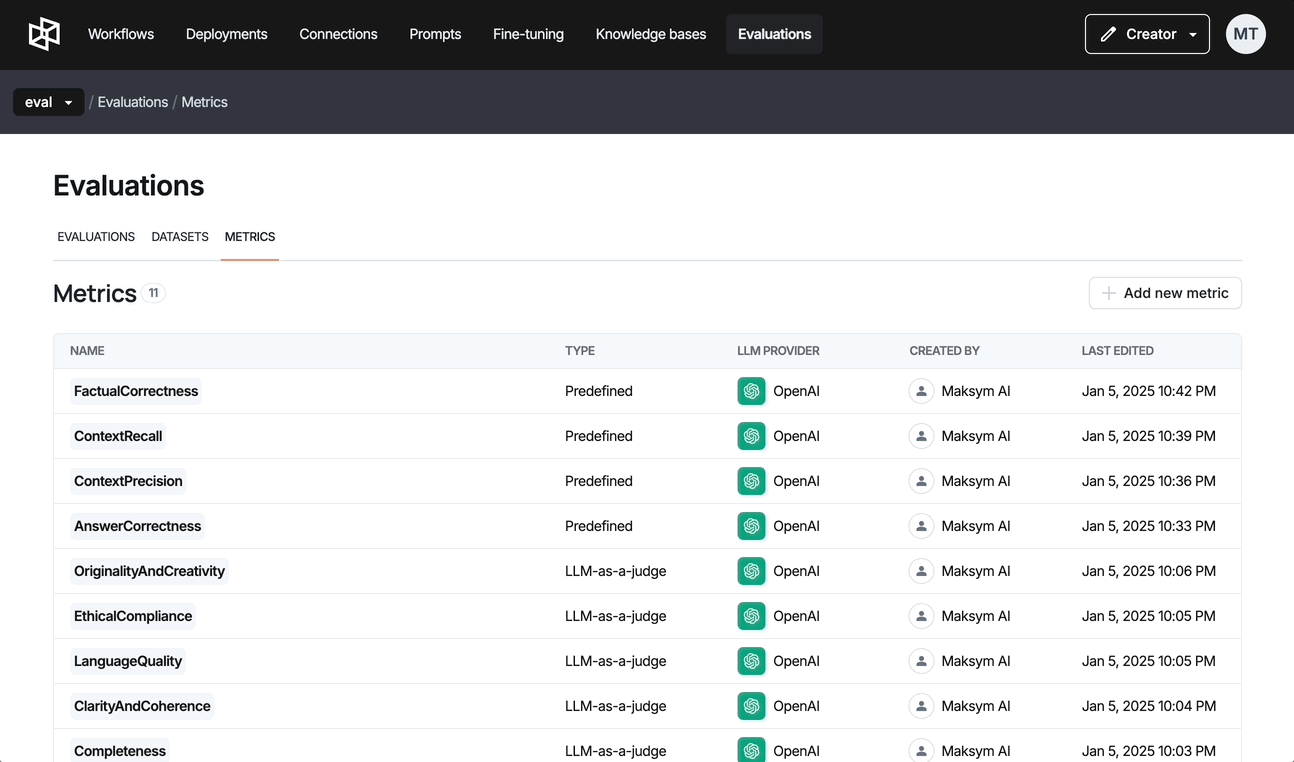Screen dimensions: 1294x762
Task: Click OpenAI icon in ContextPrecision row
Action: (x=751, y=481)
